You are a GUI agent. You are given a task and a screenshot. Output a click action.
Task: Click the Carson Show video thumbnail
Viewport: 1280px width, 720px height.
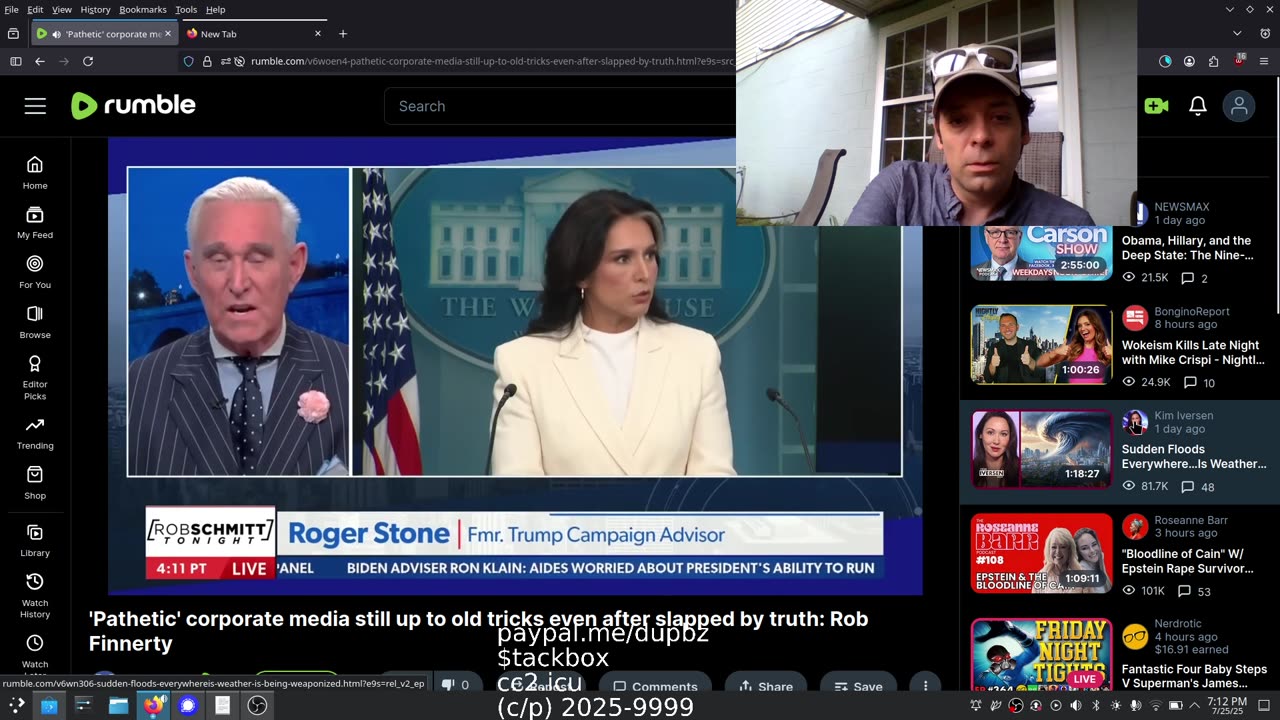(x=1041, y=253)
